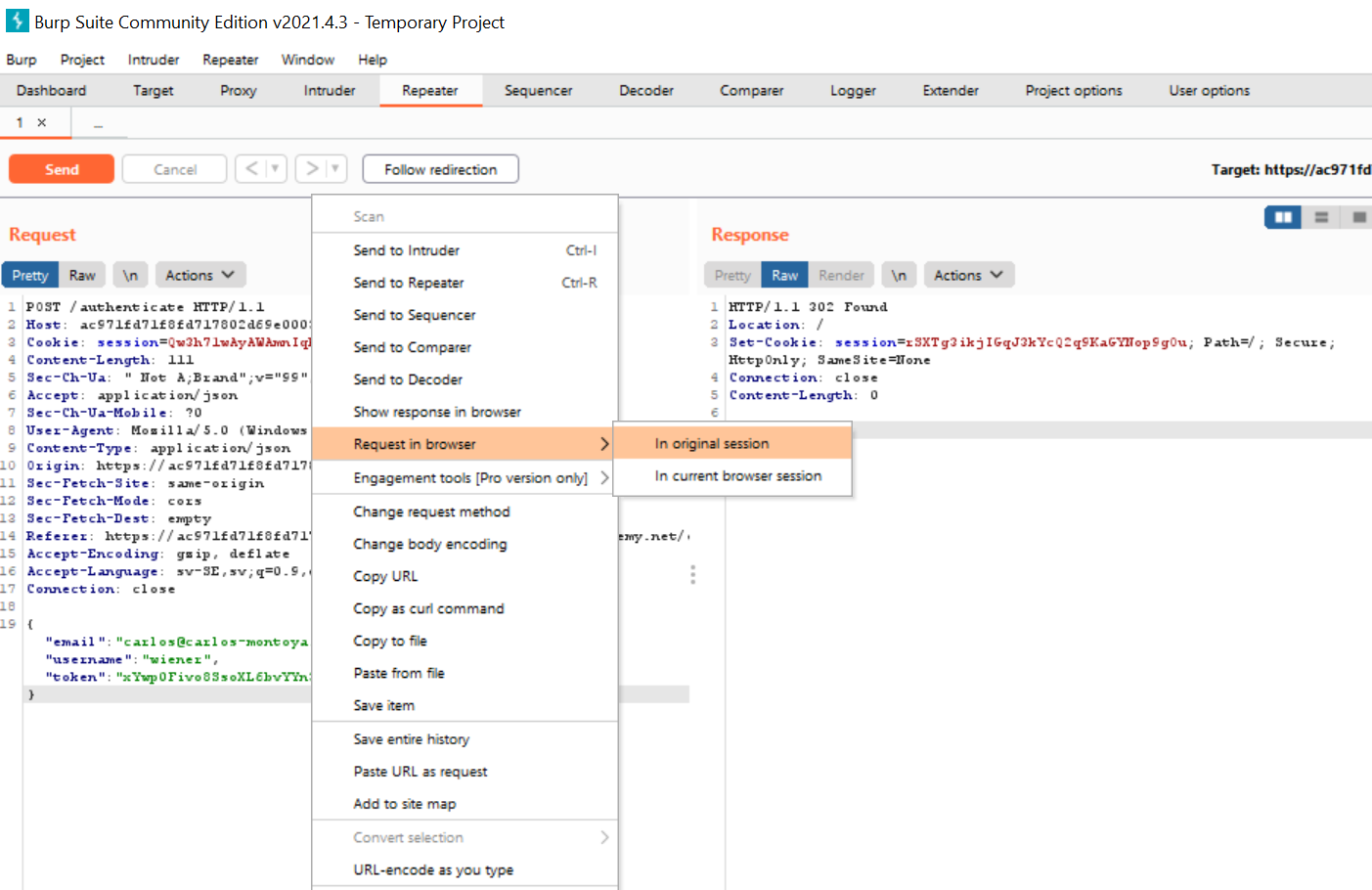The image size is (1372, 890).
Task: Toggle non-printable characters in Response pane
Action: [x=899, y=275]
